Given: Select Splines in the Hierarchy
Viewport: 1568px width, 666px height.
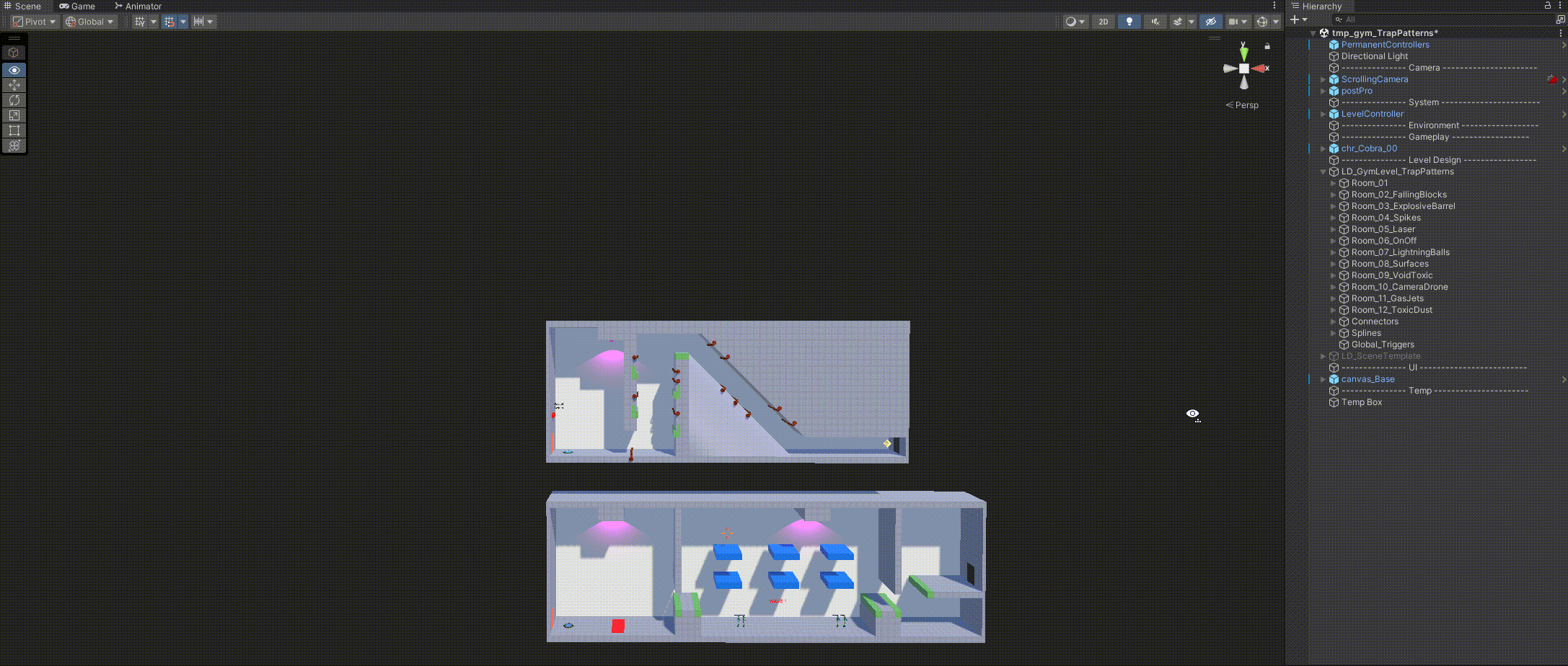Looking at the screenshot, I should tap(1365, 333).
